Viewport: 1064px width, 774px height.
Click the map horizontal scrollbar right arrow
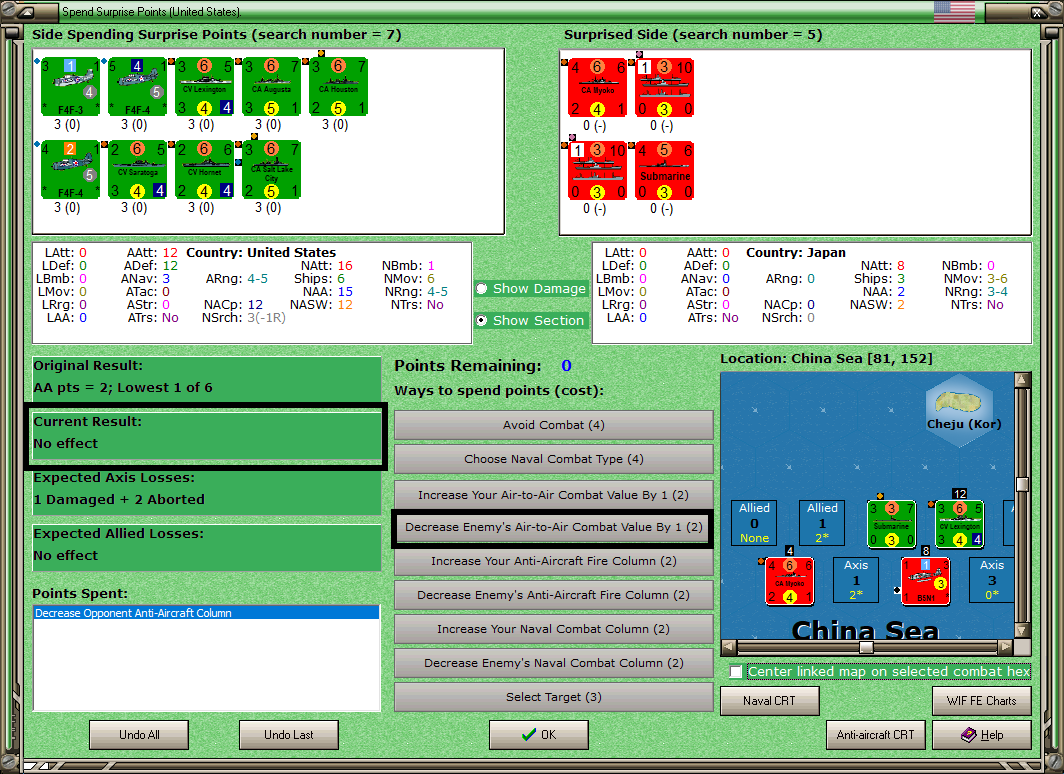pyautogui.click(x=1006, y=646)
